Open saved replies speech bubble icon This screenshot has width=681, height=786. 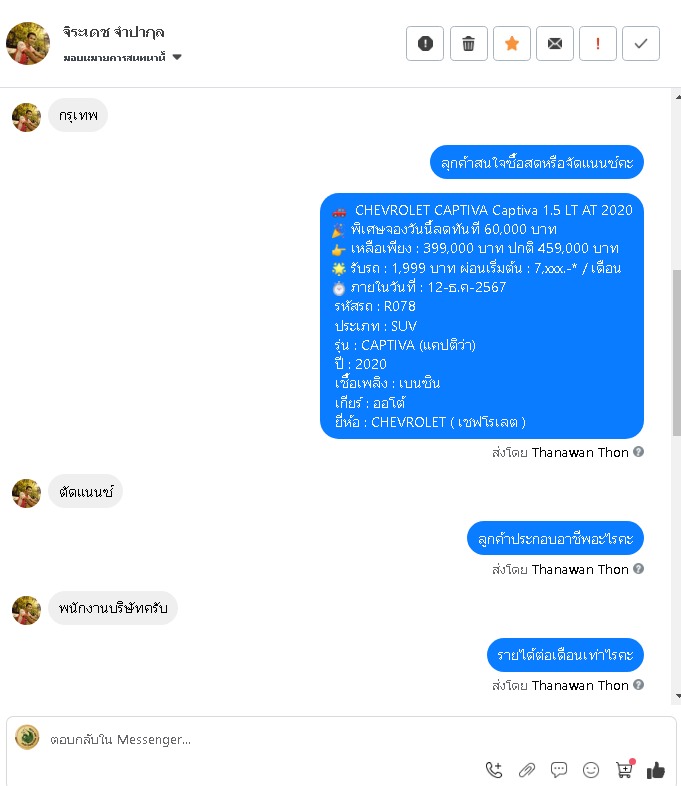(559, 769)
